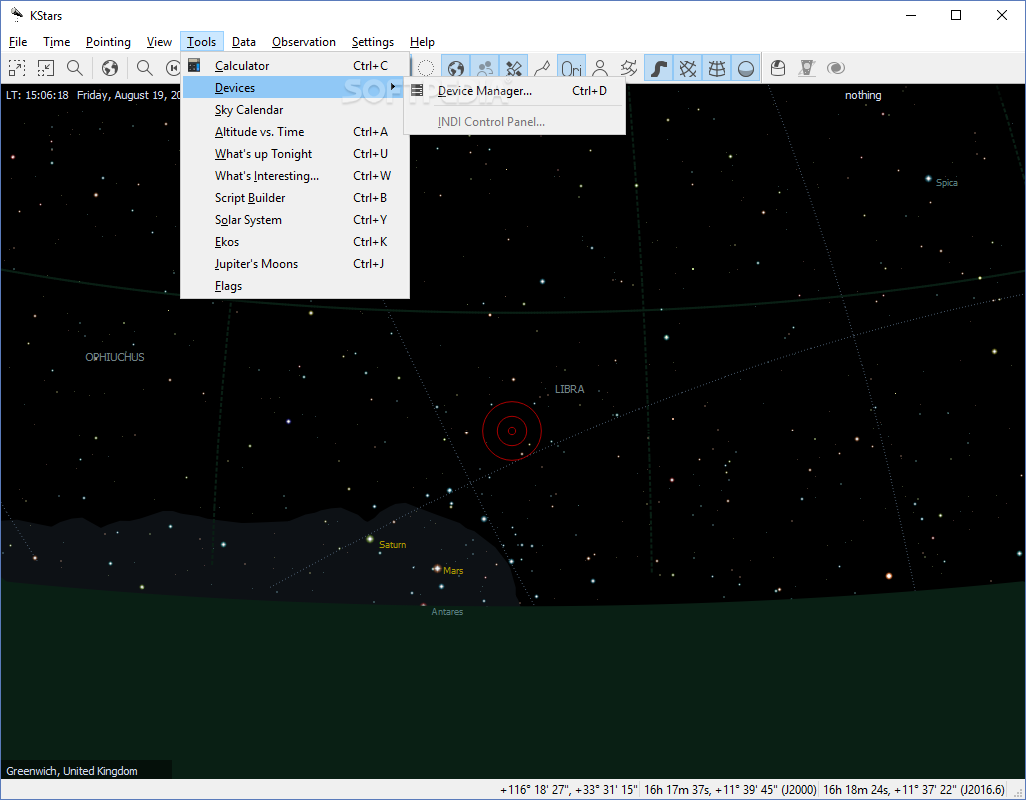Screen dimensions: 1026x800
Task: Open the Settings menu
Action: click(x=372, y=42)
